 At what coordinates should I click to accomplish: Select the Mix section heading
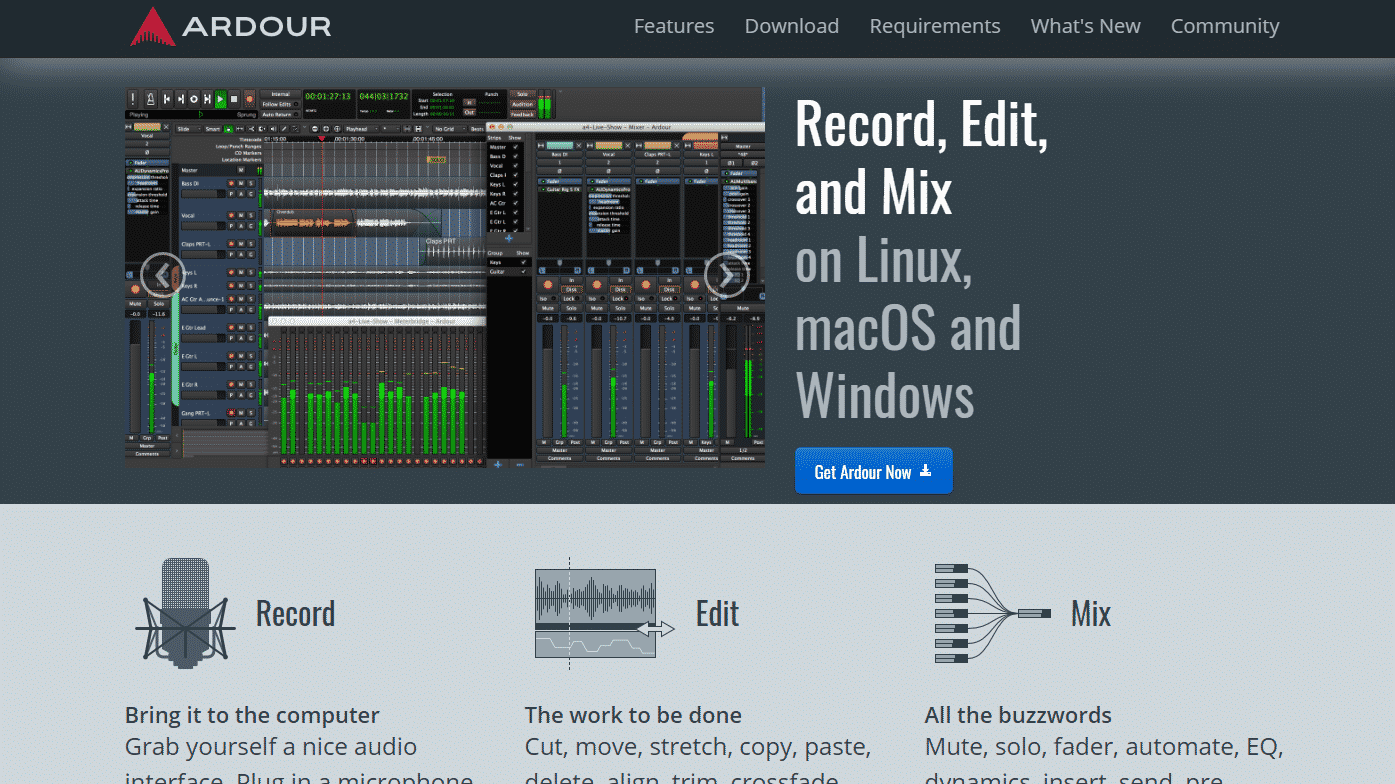pos(1091,613)
